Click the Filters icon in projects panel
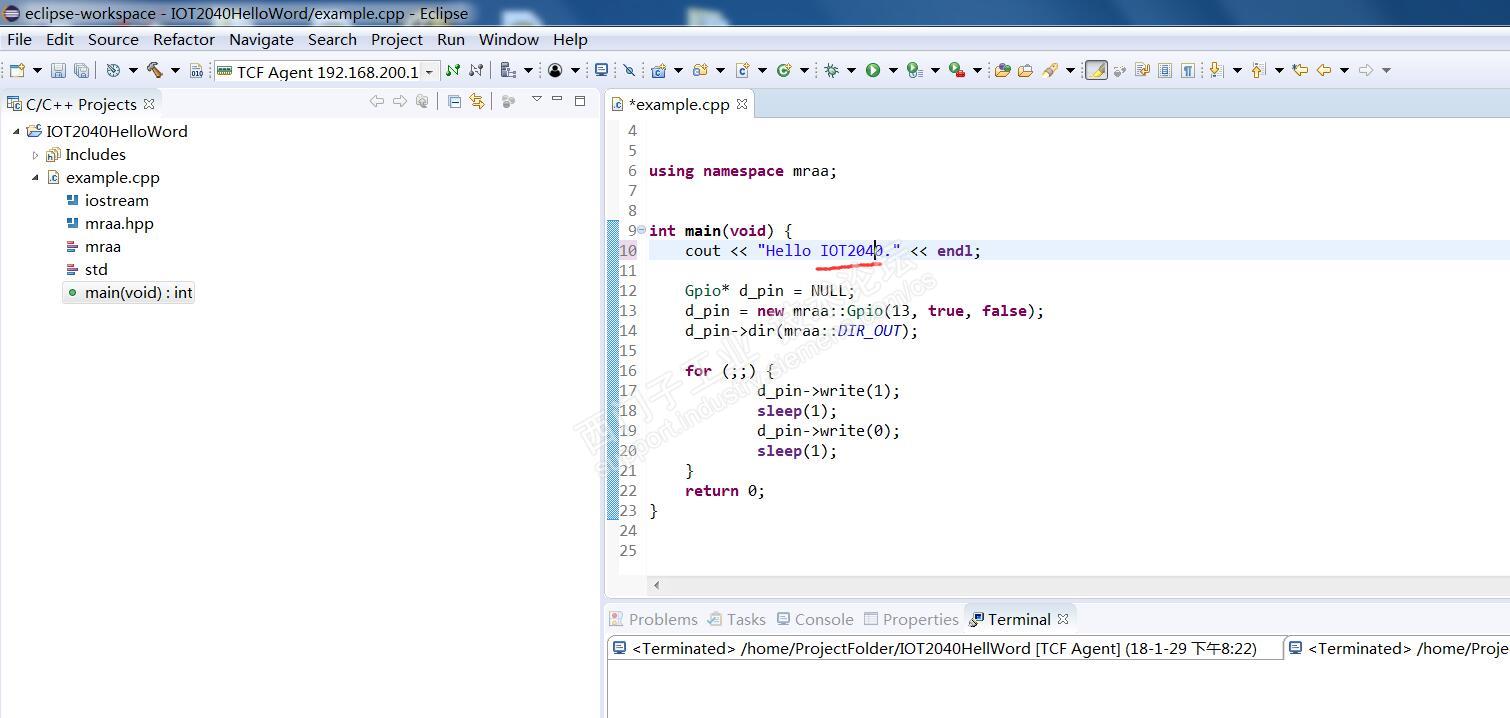The height and width of the screenshot is (718, 1510). click(508, 101)
